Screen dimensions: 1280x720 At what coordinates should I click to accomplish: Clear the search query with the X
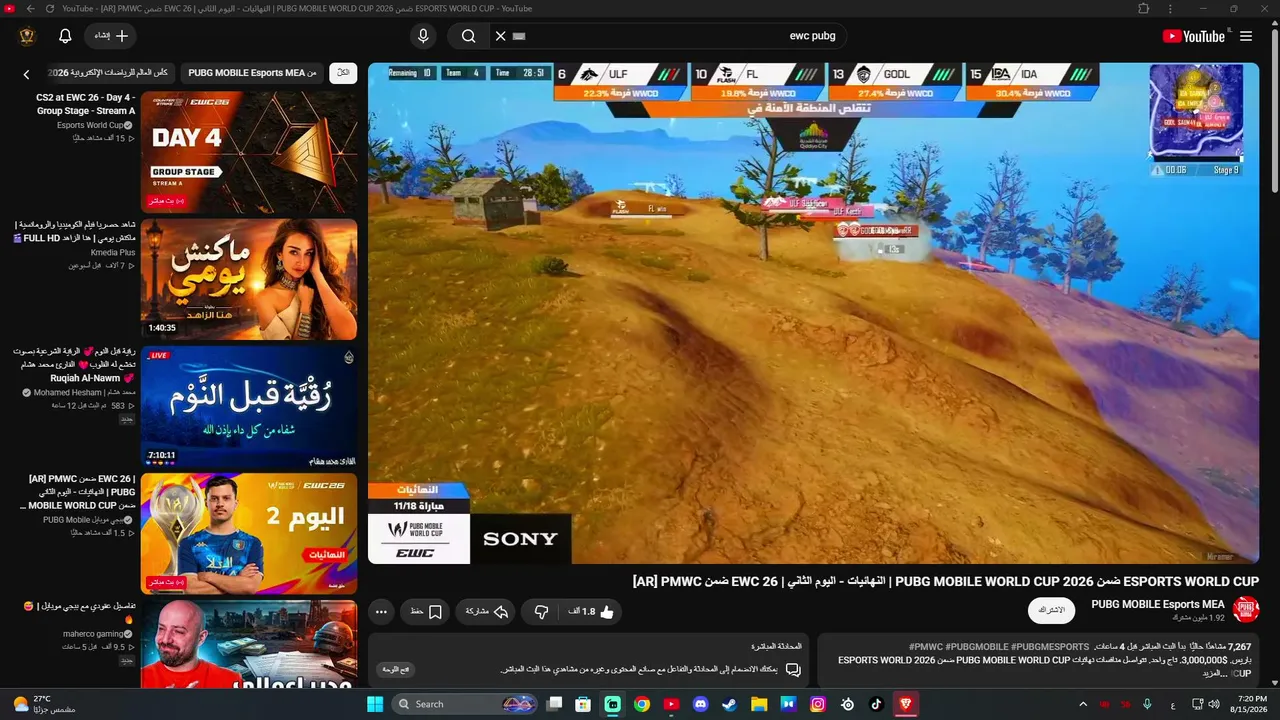[501, 36]
